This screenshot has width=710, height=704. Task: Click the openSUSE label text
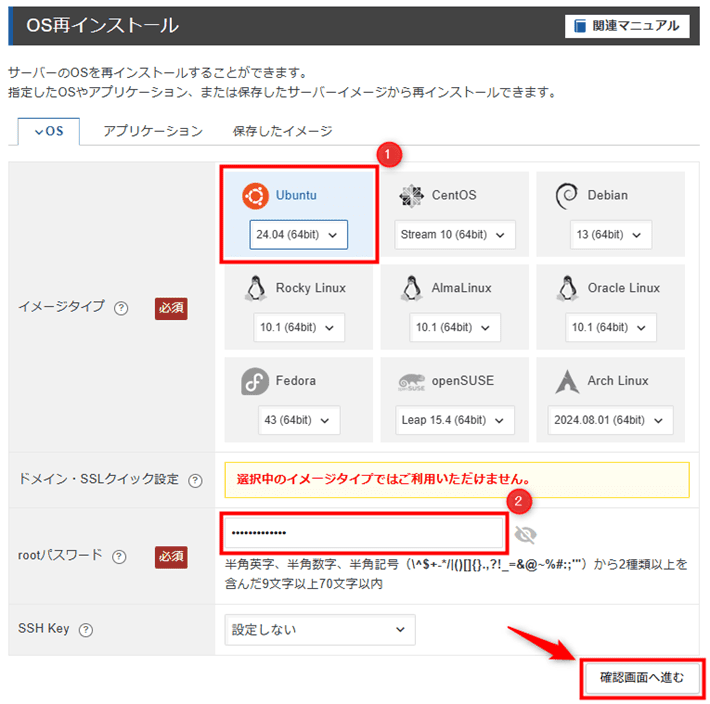tap(463, 381)
